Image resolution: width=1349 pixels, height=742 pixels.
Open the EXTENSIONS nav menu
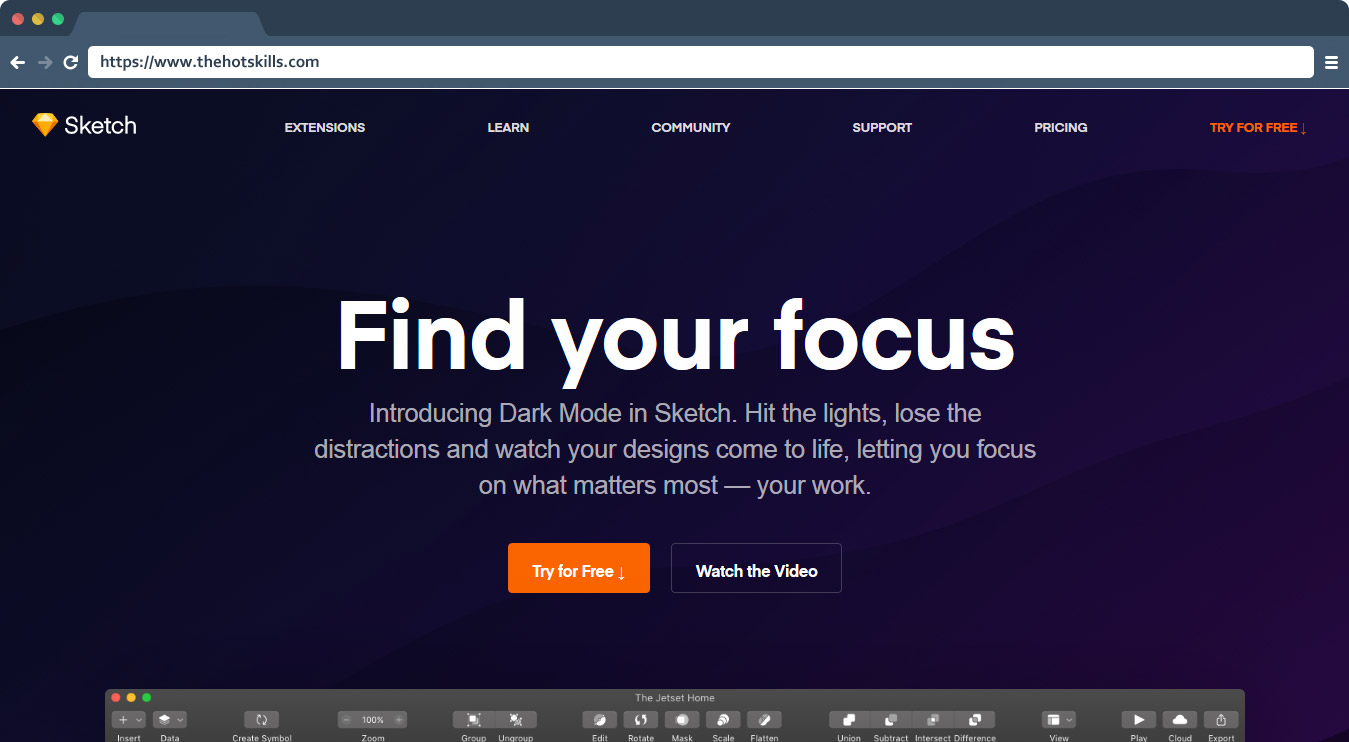pyautogui.click(x=325, y=128)
